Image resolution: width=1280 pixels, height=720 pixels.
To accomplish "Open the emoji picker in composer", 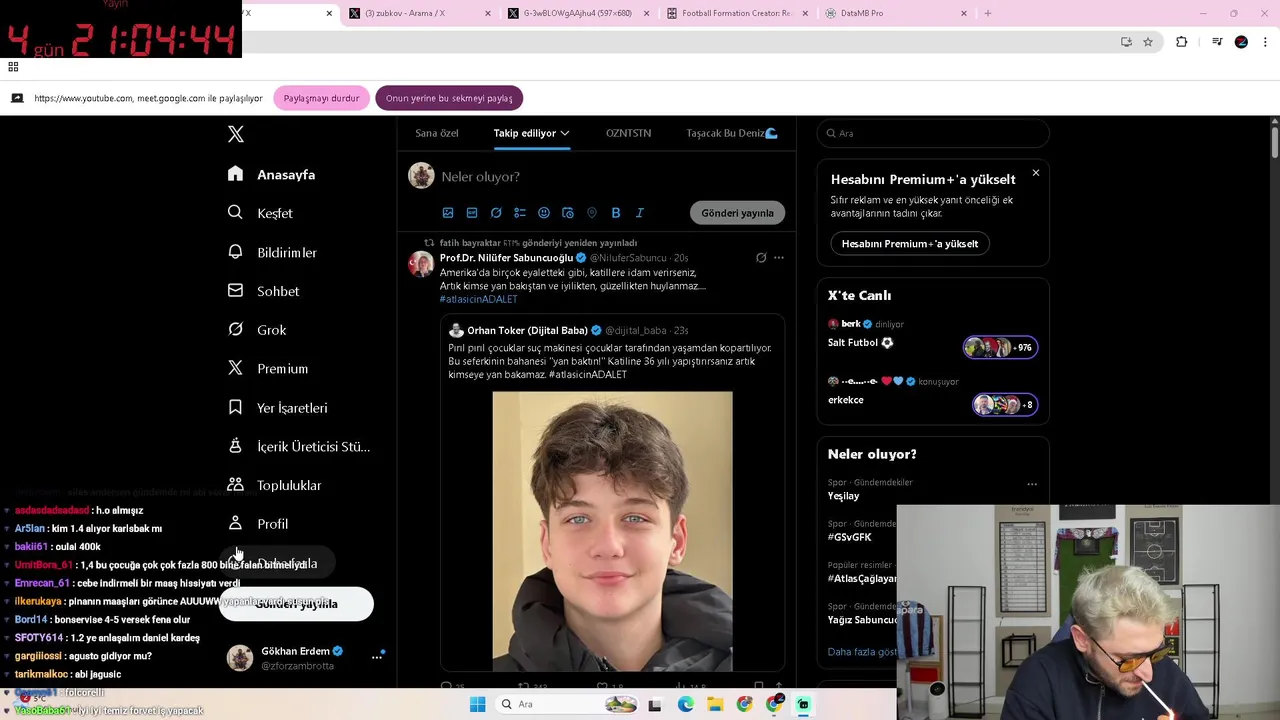I will pyautogui.click(x=544, y=213).
